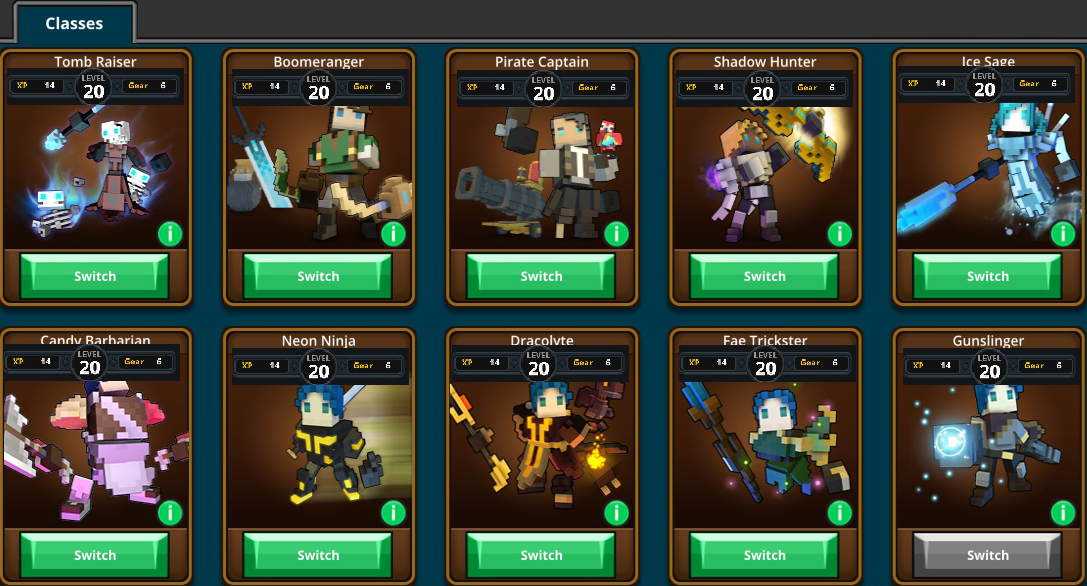This screenshot has width=1087, height=586.
Task: Click the Boomeranger level 20 badge
Action: [x=318, y=88]
